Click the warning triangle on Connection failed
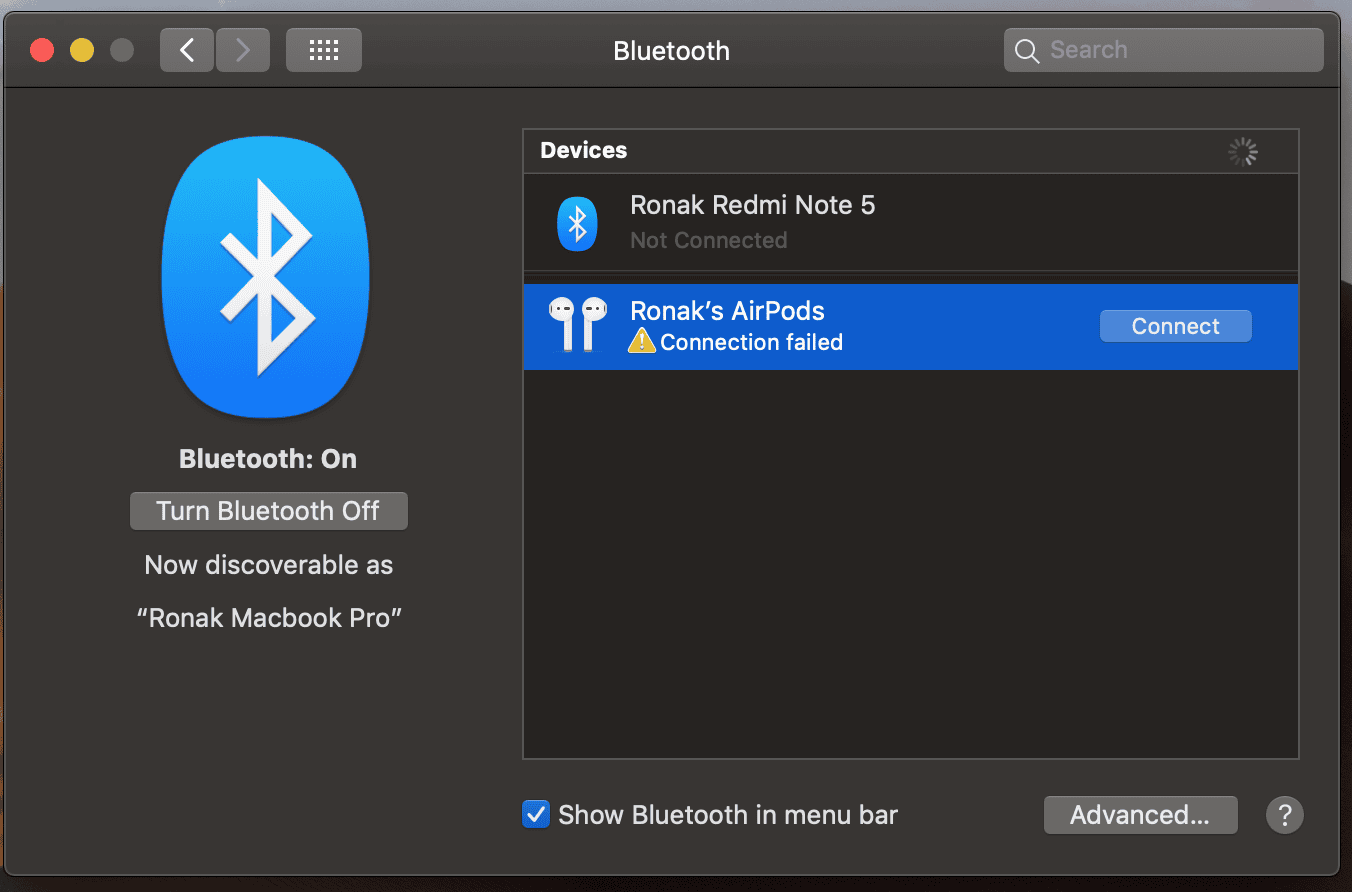Image resolution: width=1352 pixels, height=892 pixels. pyautogui.click(x=641, y=341)
